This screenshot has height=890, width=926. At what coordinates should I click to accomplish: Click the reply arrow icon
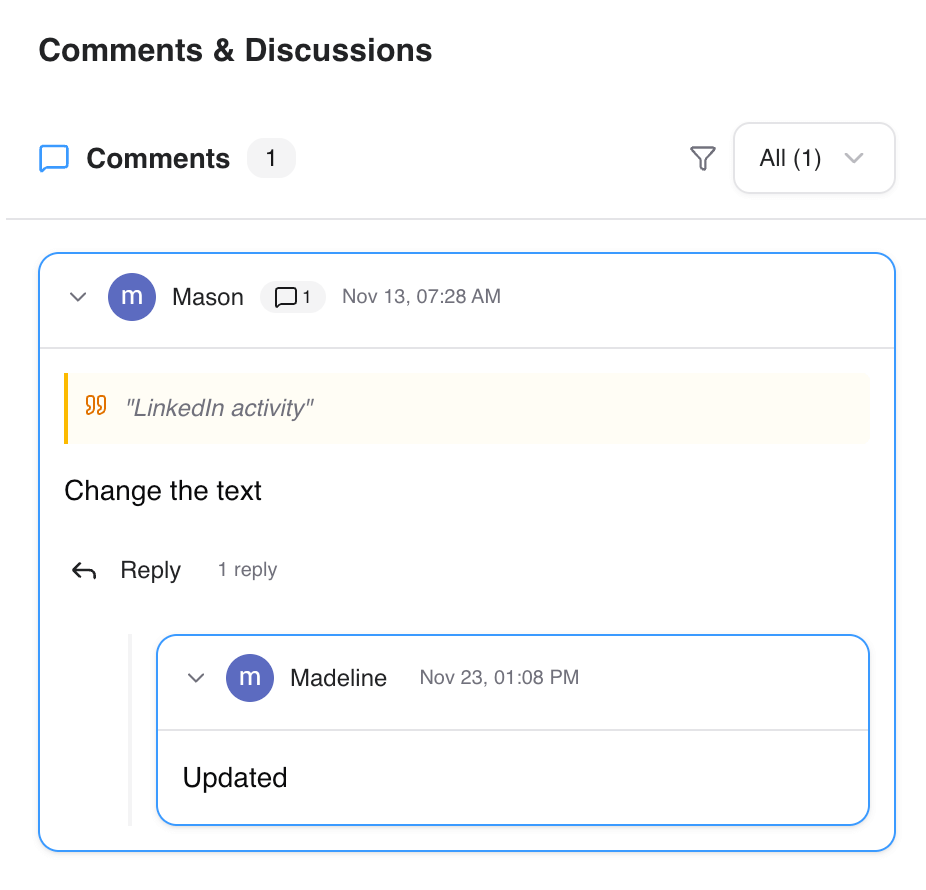pyautogui.click(x=84, y=571)
